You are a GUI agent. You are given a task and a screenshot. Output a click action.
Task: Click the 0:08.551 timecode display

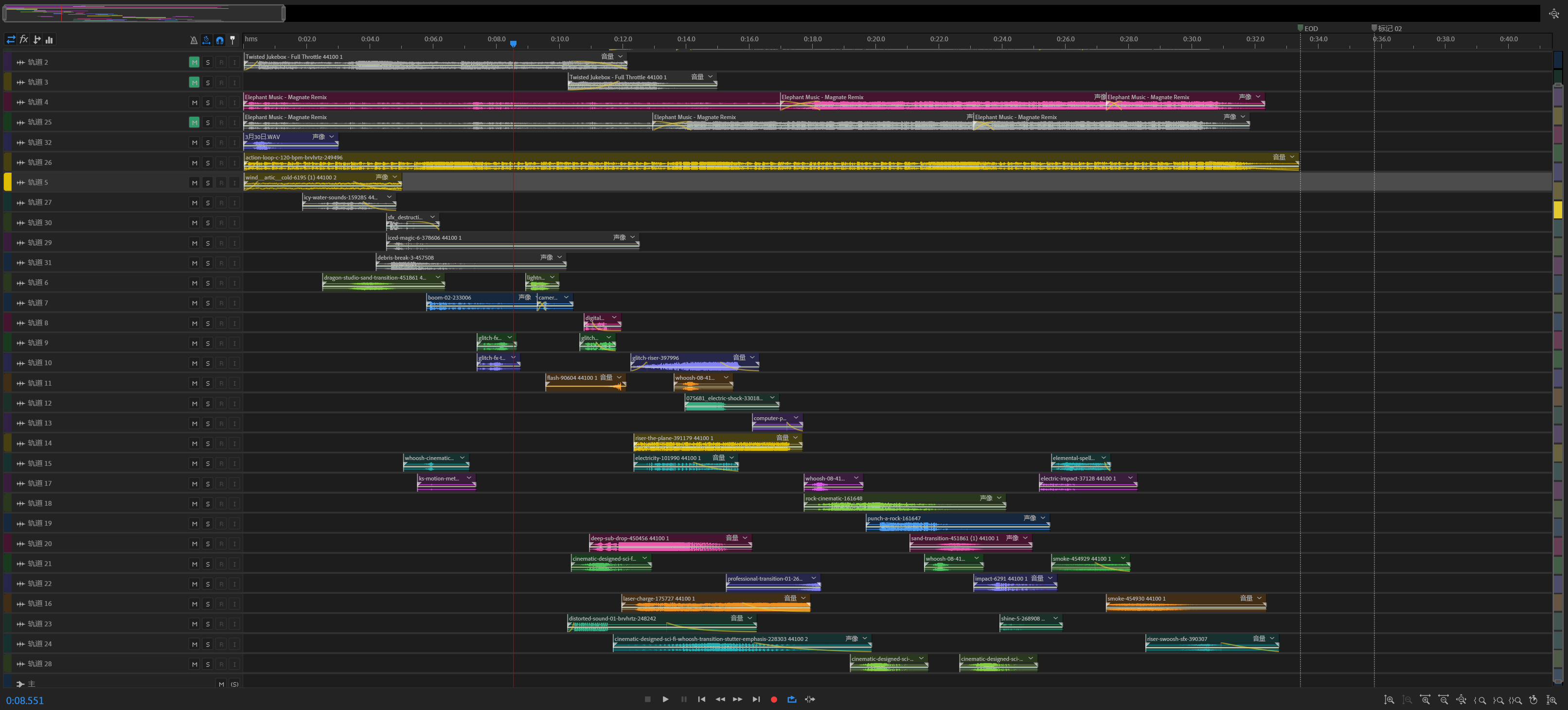point(25,700)
